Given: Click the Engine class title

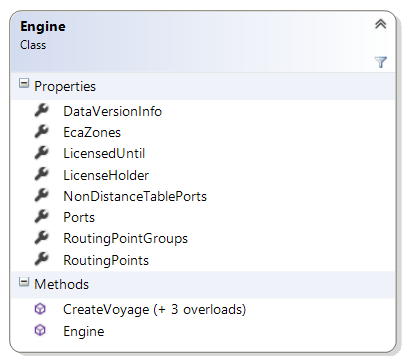Looking at the screenshot, I should (x=43, y=27).
